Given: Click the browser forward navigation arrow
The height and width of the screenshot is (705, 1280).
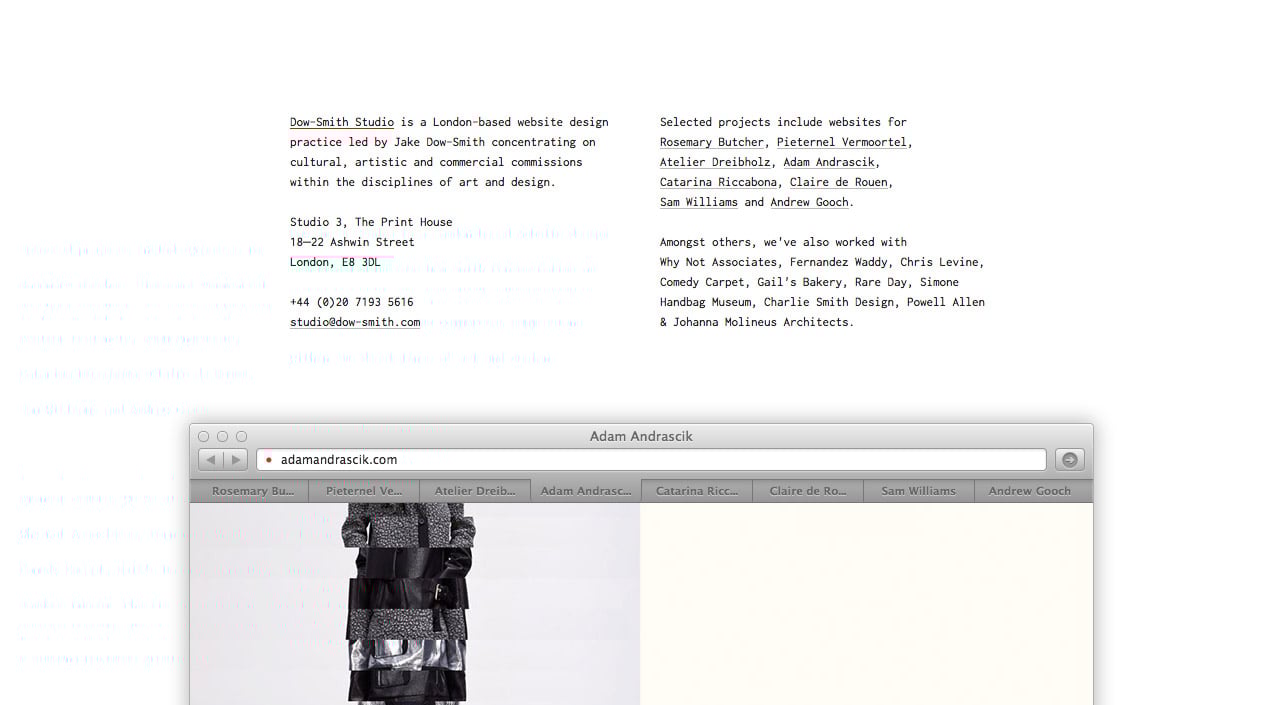Looking at the screenshot, I should pyautogui.click(x=236, y=459).
